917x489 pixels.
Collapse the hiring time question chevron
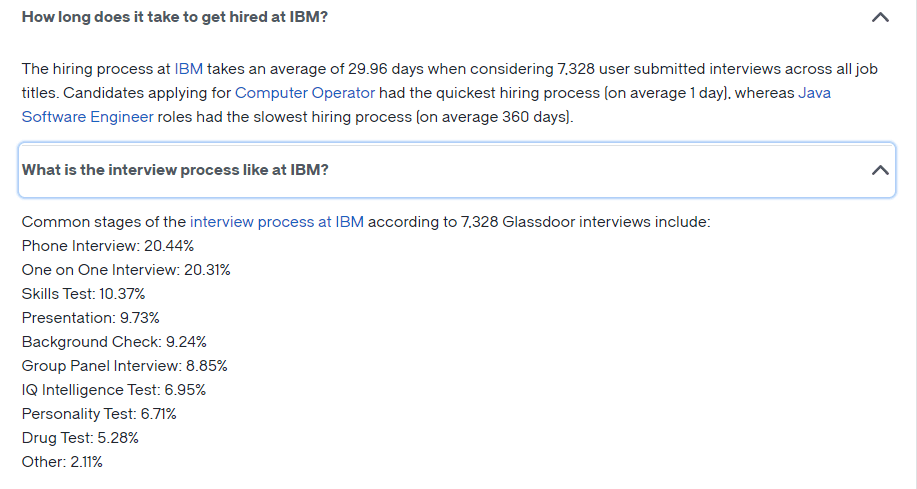[x=880, y=18]
